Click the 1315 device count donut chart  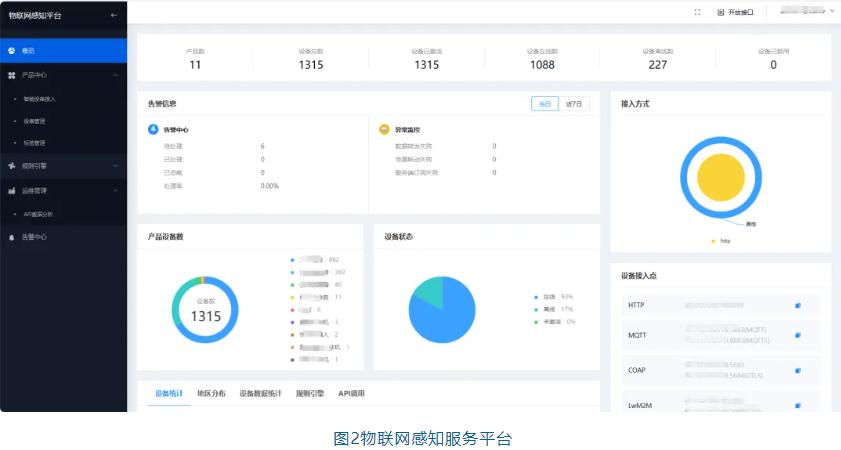[205, 310]
